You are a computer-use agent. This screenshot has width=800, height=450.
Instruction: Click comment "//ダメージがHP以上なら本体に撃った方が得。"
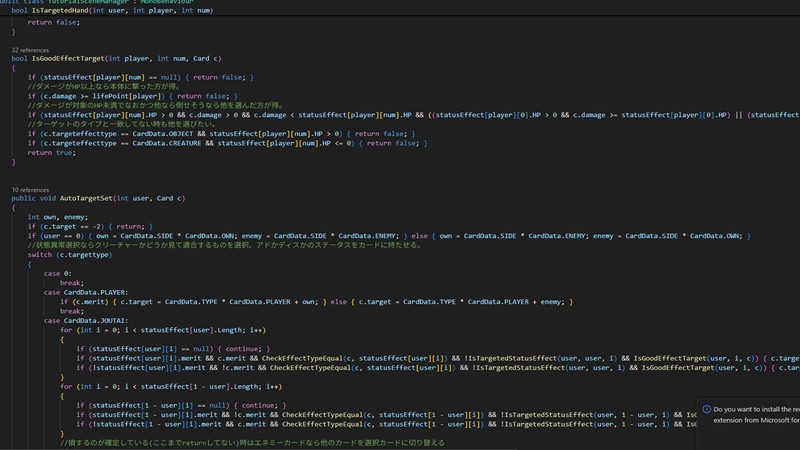[105, 87]
